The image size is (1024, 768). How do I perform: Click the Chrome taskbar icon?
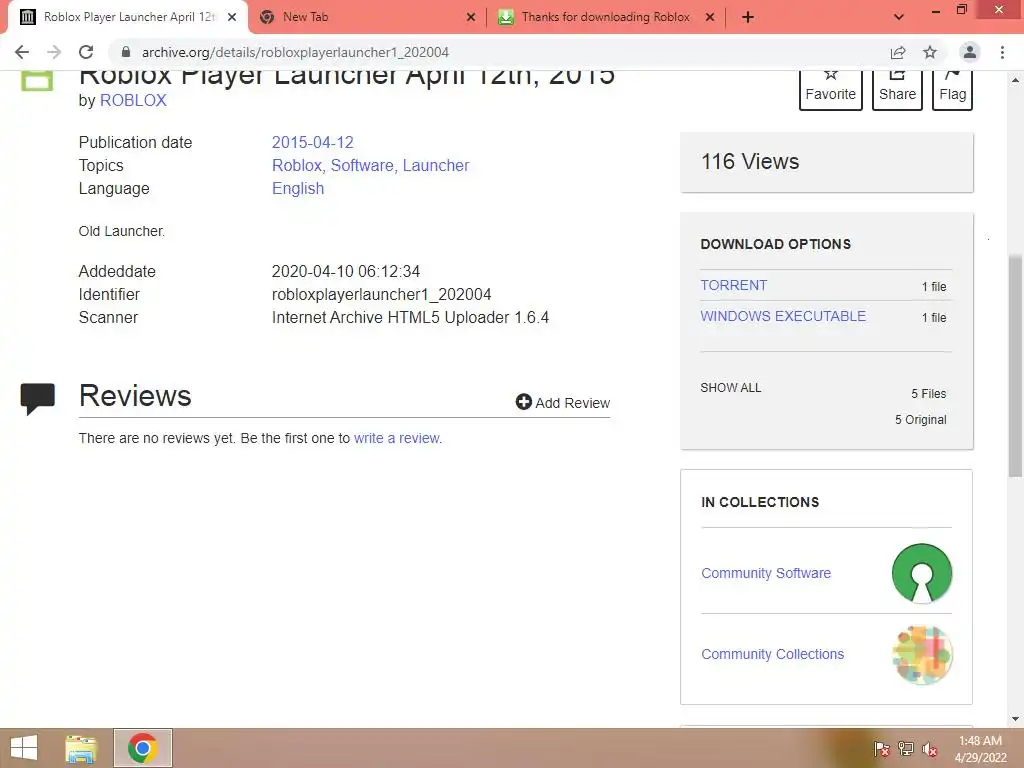pos(143,748)
